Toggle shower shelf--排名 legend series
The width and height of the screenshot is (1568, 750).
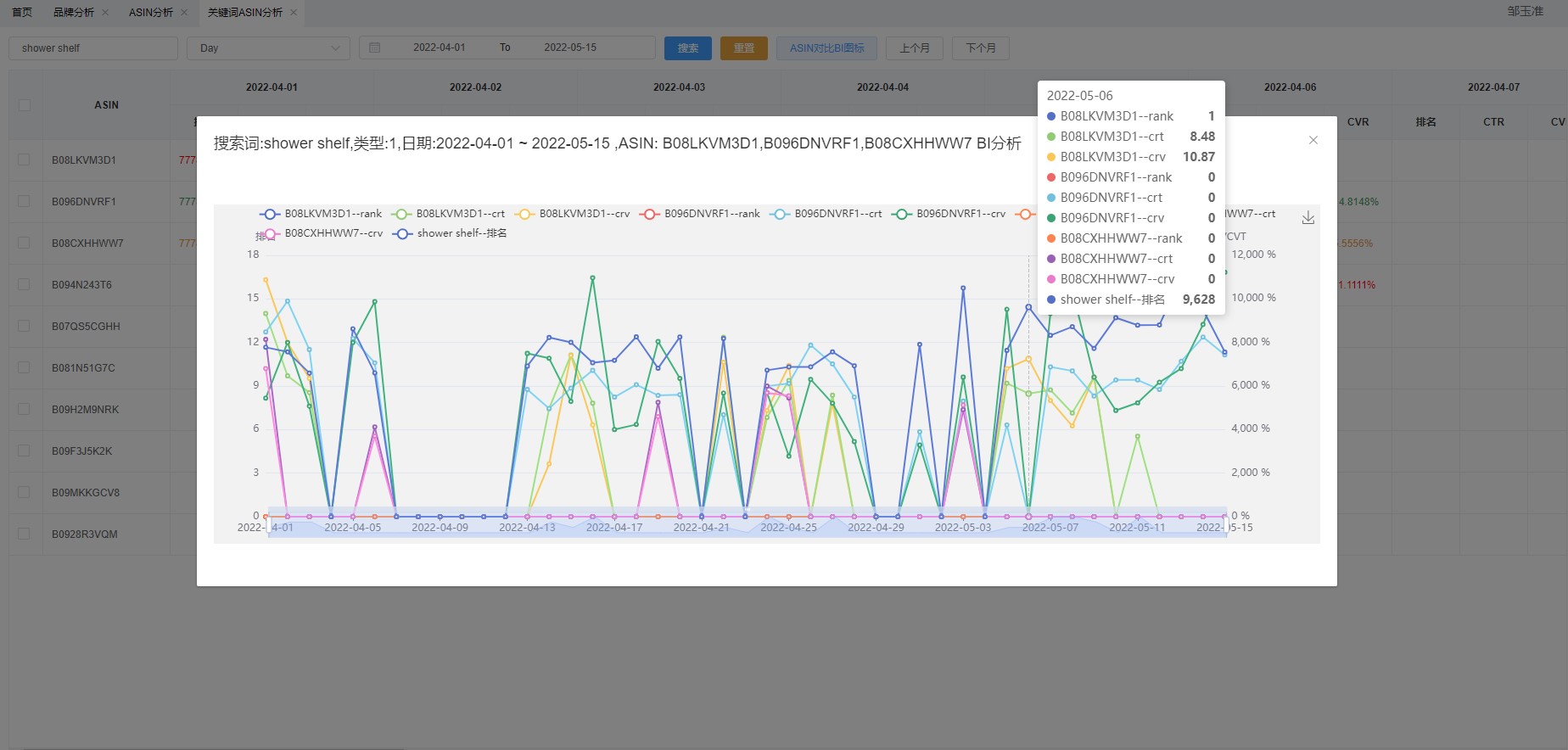pos(450,233)
